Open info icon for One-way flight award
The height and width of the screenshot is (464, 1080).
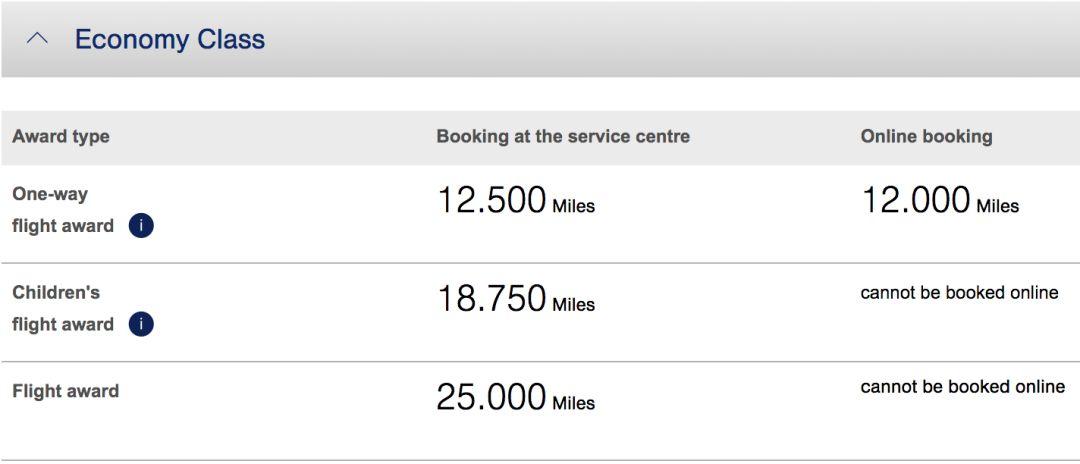coord(141,226)
